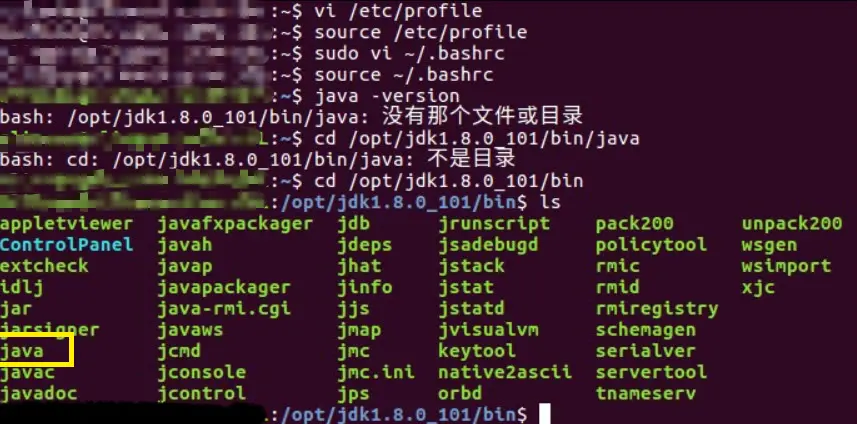This screenshot has width=857, height=424.
Task: Click the javafxpackager entry
Action: [235, 224]
